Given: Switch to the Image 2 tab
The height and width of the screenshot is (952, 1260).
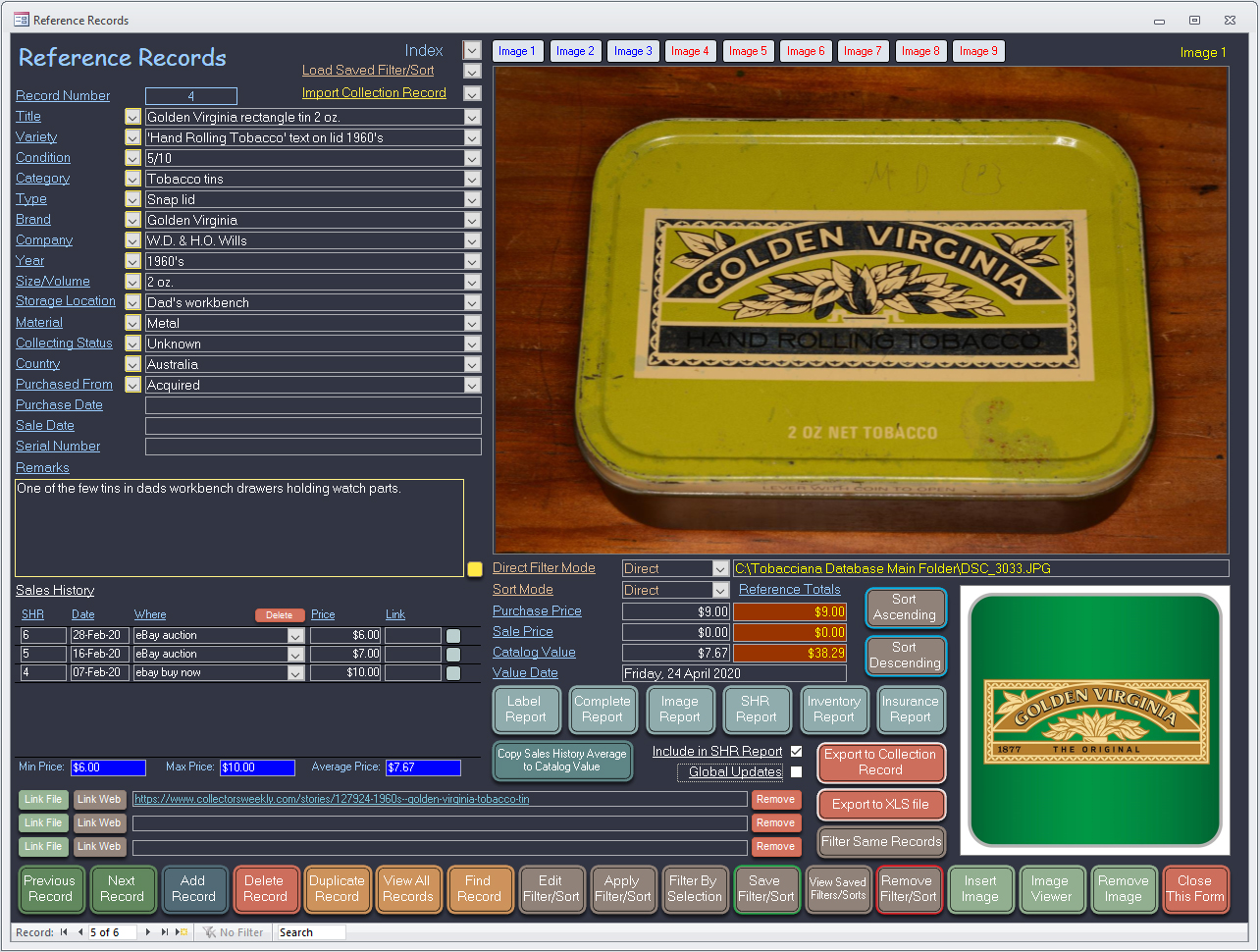Looking at the screenshot, I should pyautogui.click(x=575, y=51).
